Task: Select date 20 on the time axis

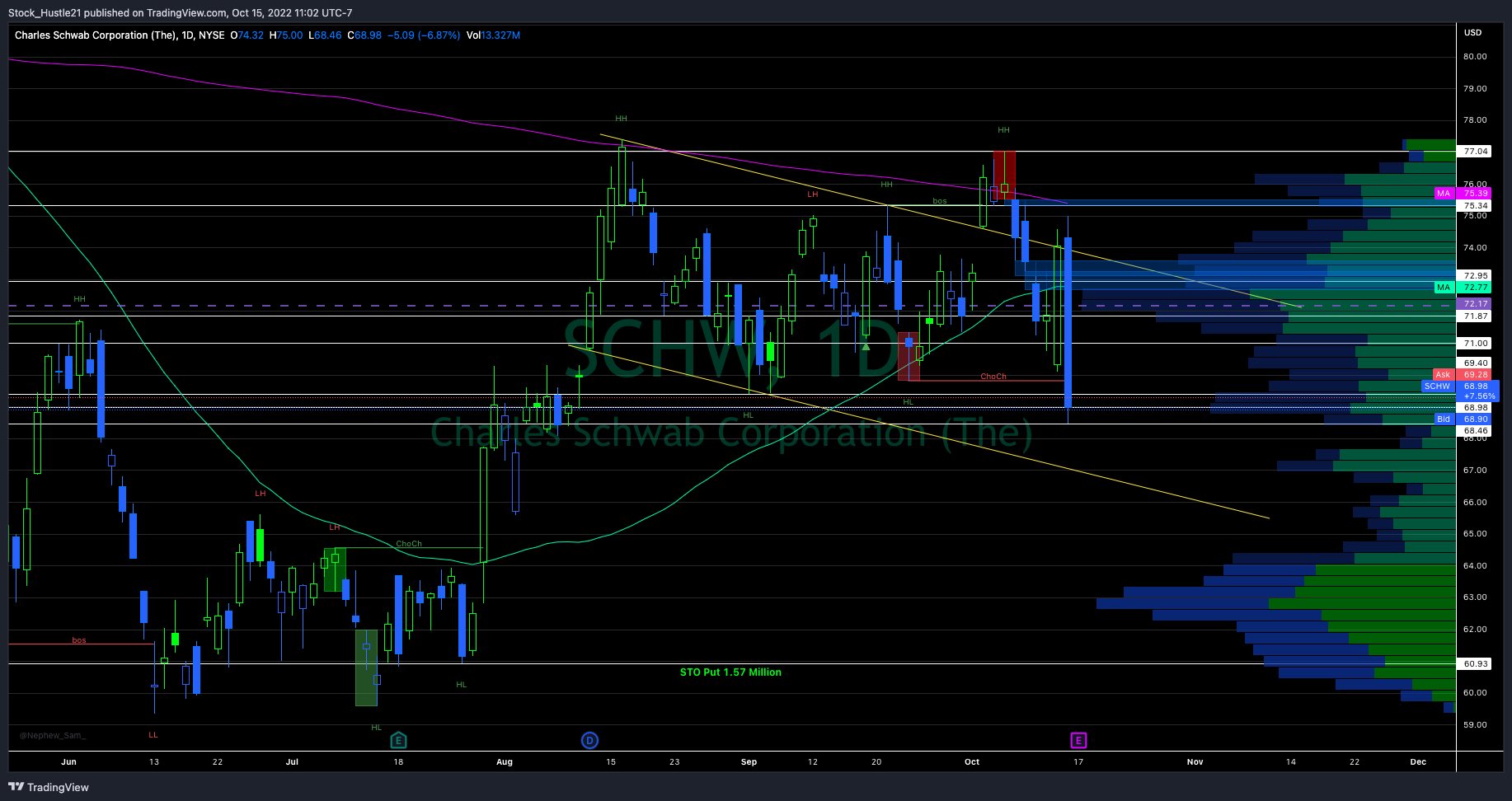Action: [x=876, y=762]
